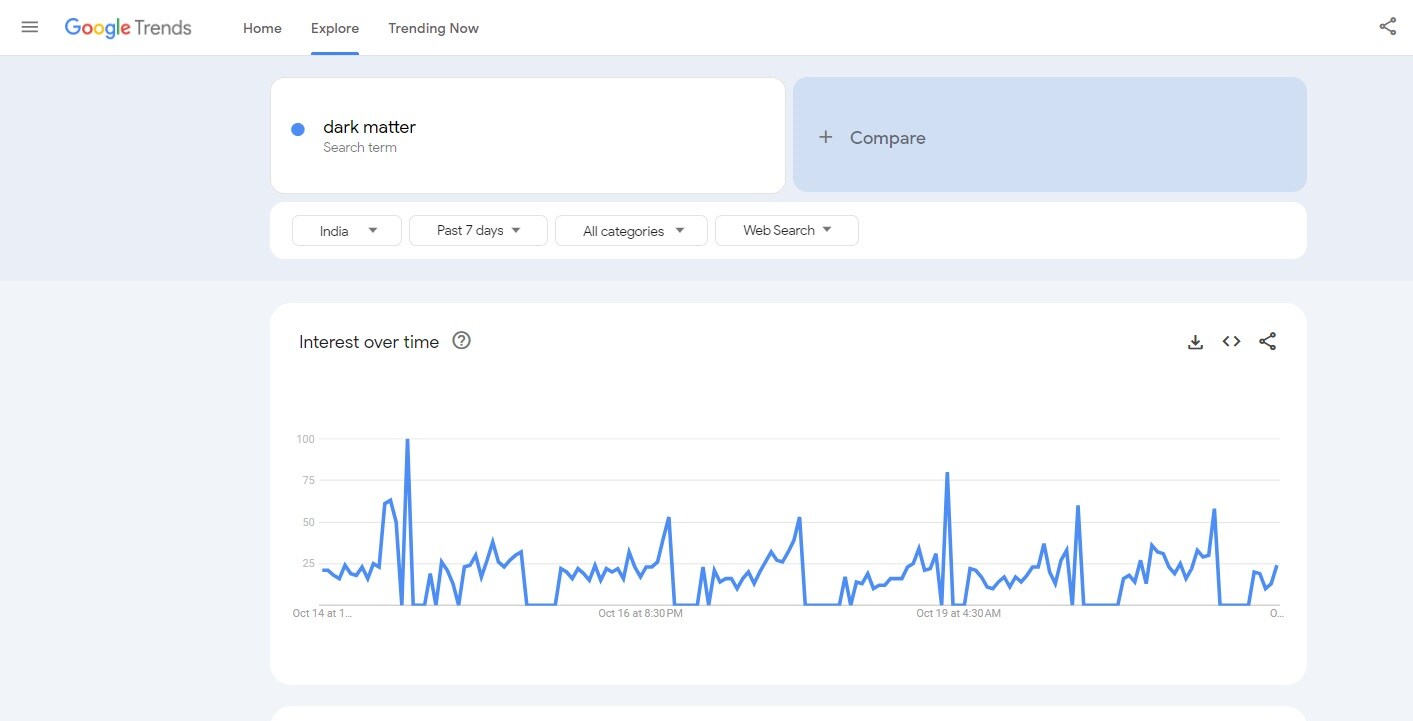This screenshot has height=721, width=1413.
Task: Edit the dark matter search term
Action: pos(369,128)
